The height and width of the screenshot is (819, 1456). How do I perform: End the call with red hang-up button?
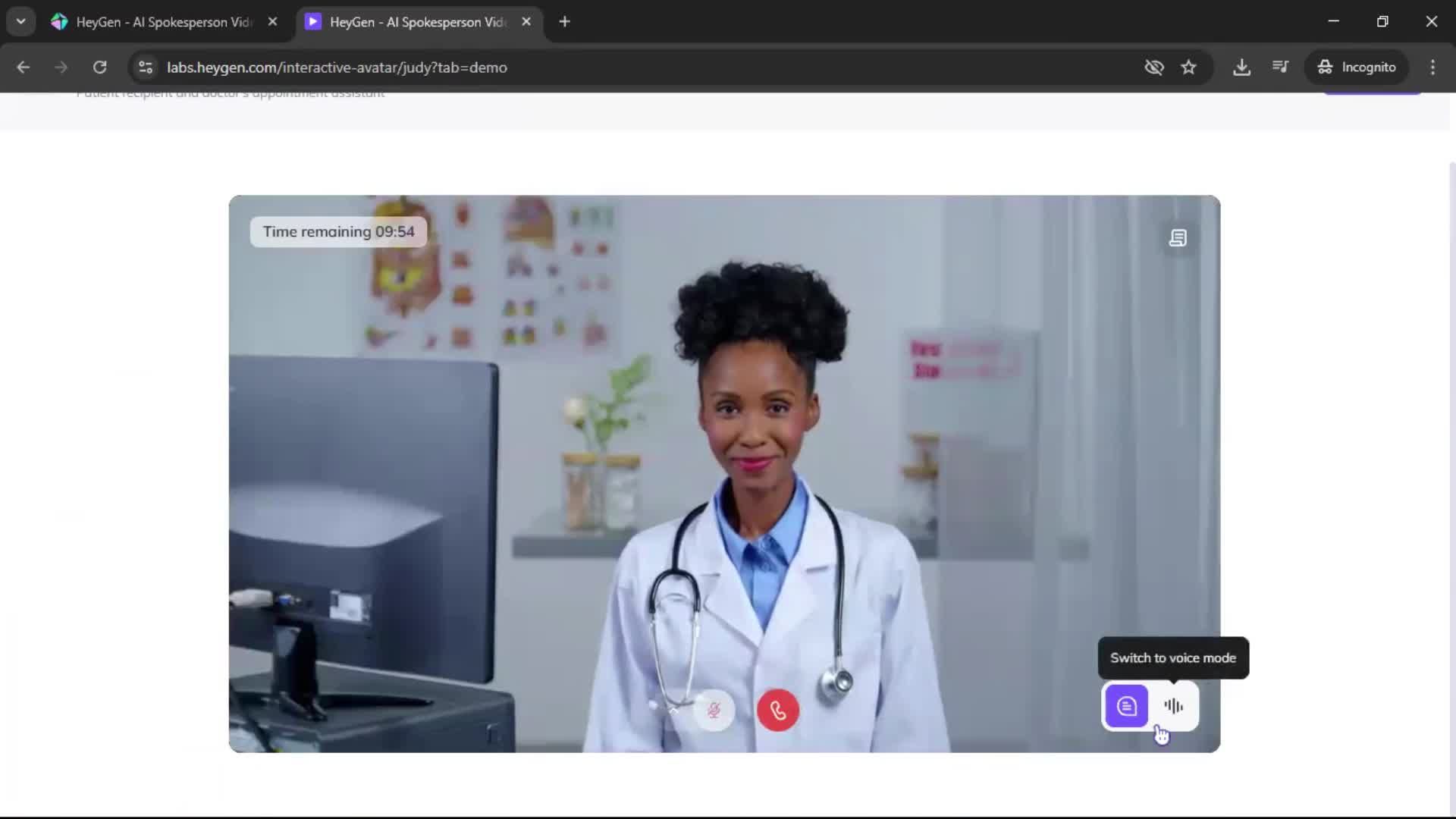(777, 710)
